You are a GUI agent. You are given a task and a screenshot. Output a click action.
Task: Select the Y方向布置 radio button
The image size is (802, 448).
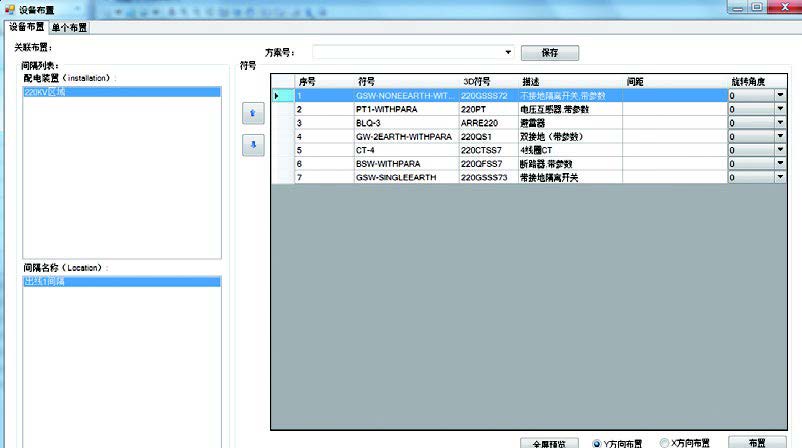click(x=598, y=442)
